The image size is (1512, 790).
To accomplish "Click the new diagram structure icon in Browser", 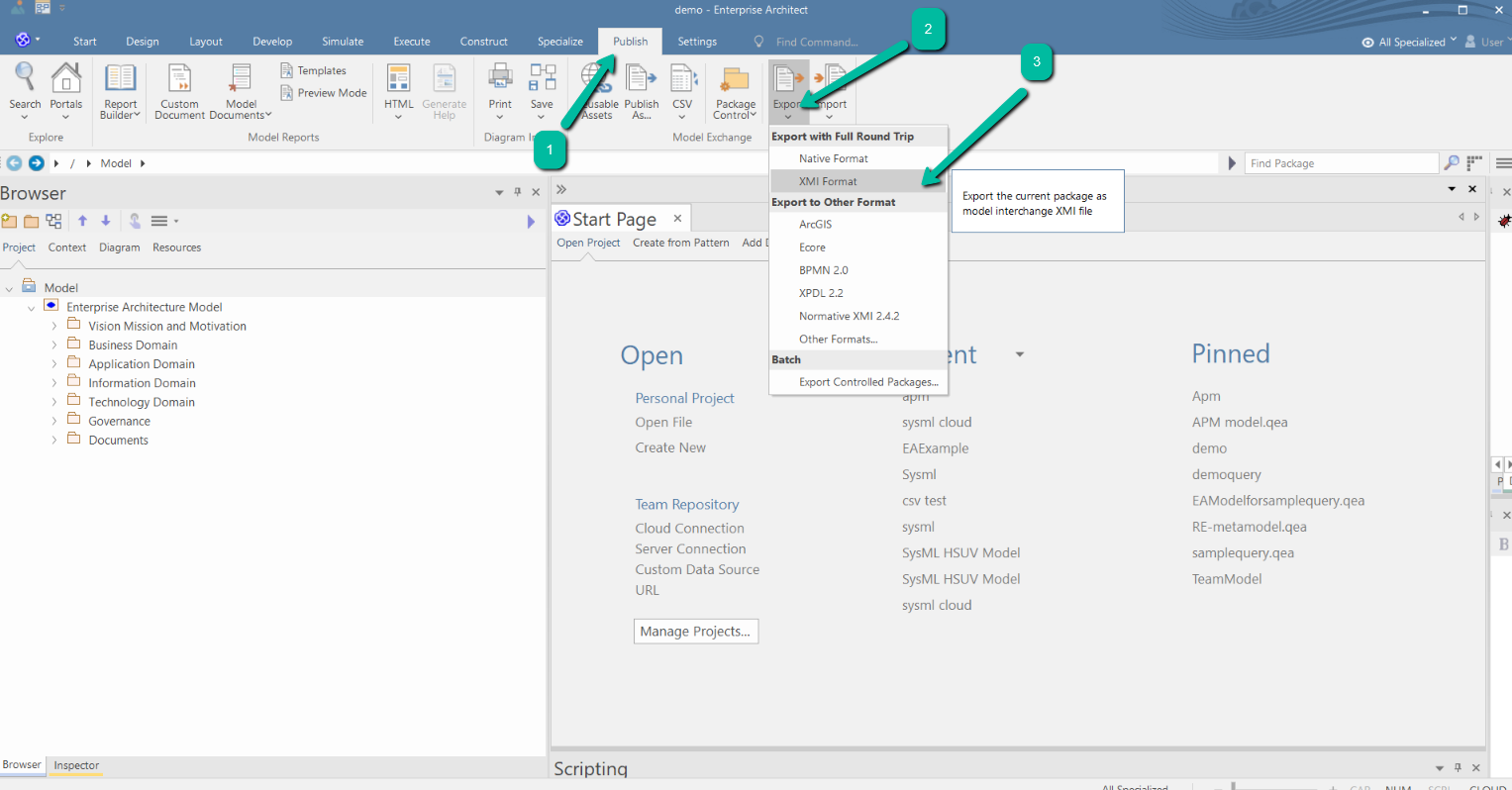I will coord(53,221).
